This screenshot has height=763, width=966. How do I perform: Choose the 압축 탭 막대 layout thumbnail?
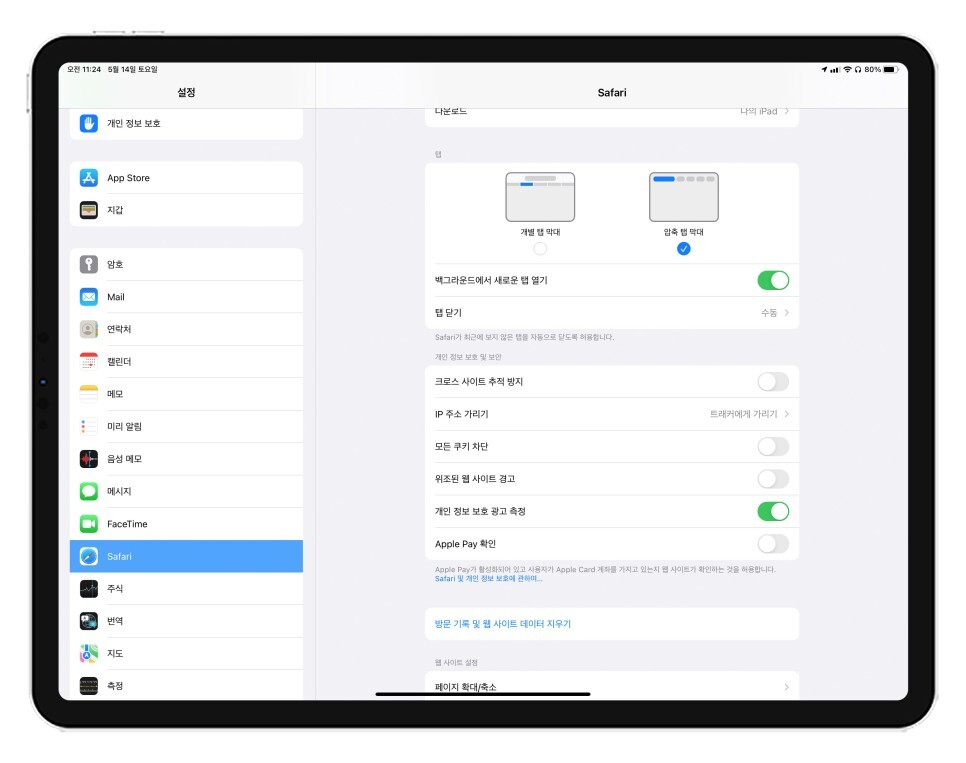tap(684, 197)
